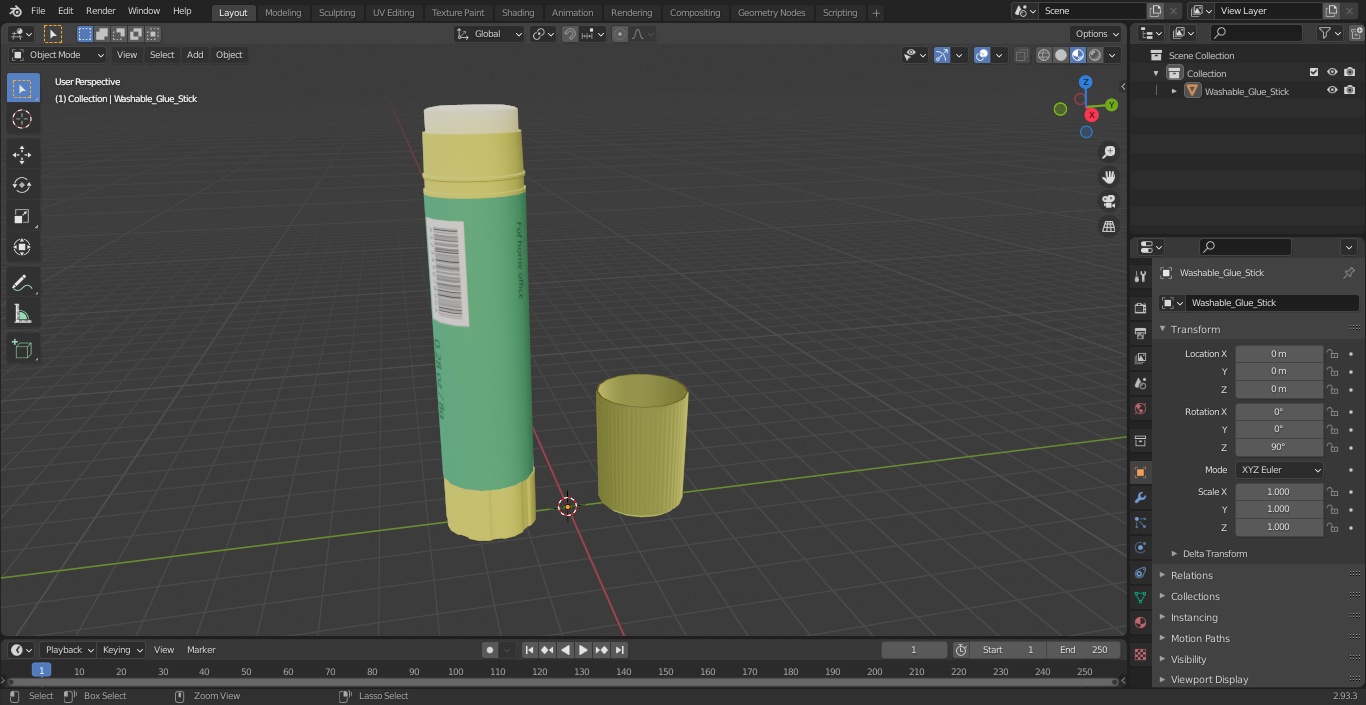Open the Add menu in viewport header
Viewport: 1366px width, 705px height.
pyautogui.click(x=195, y=55)
